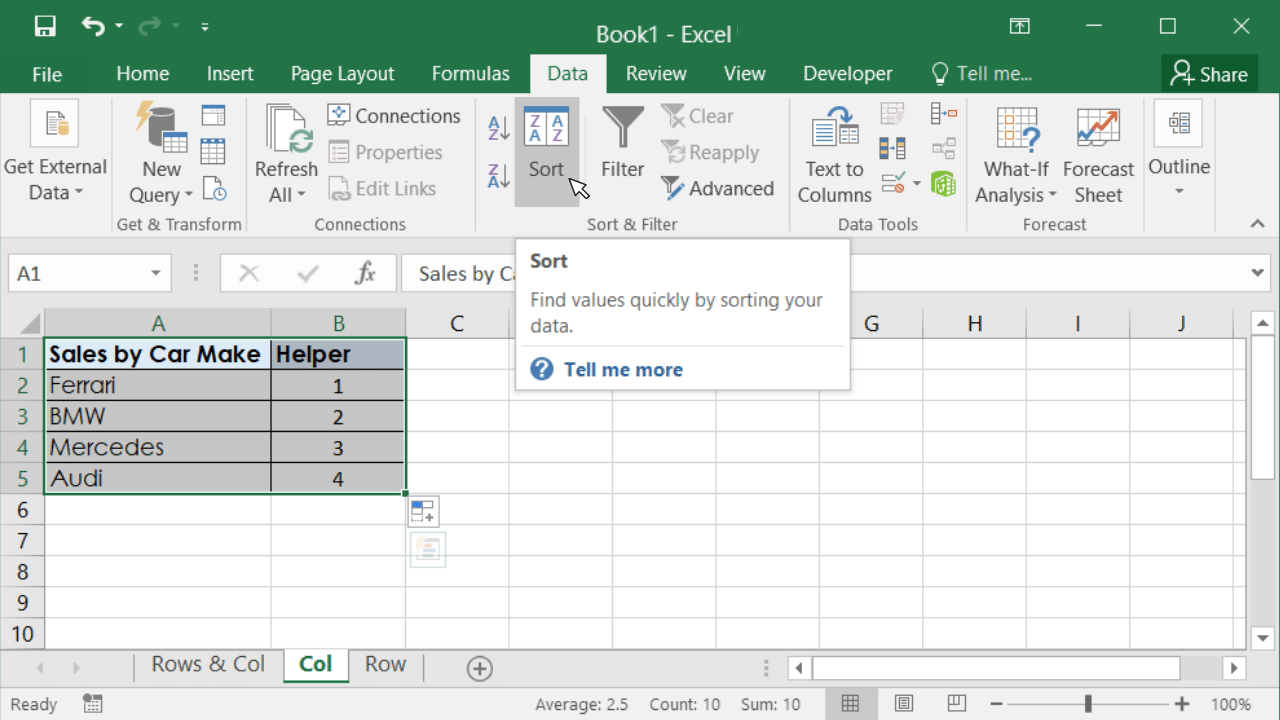Click the Sort Z to A icon

click(x=498, y=176)
